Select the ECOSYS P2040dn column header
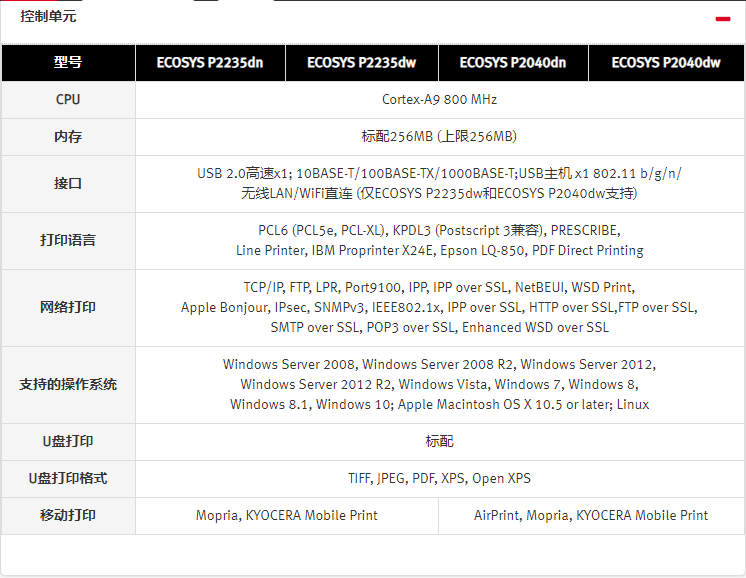The height and width of the screenshot is (578, 746). point(513,63)
